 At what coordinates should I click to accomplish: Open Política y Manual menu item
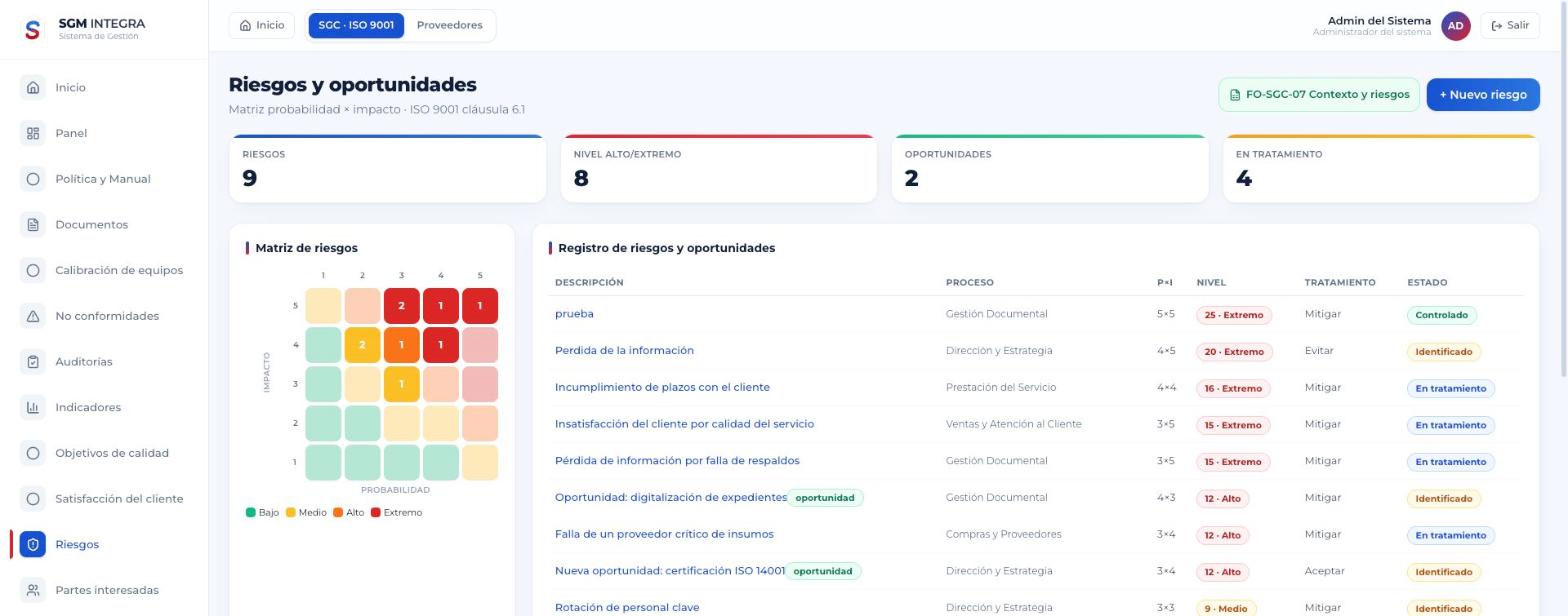tap(104, 179)
